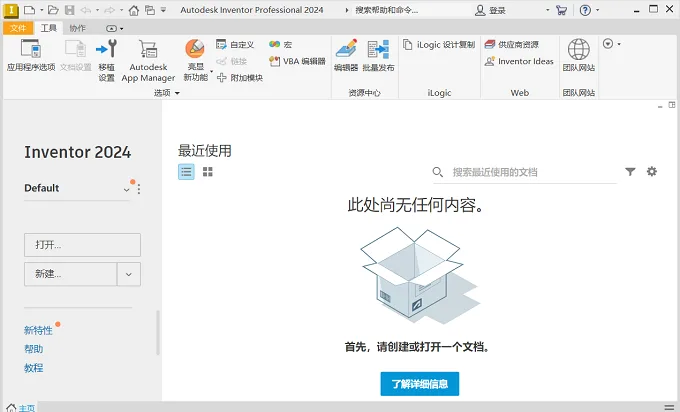Viewport: 680px width, 412px height.
Task: Click the 搜索最近使用的文档 search field
Action: pos(524,172)
